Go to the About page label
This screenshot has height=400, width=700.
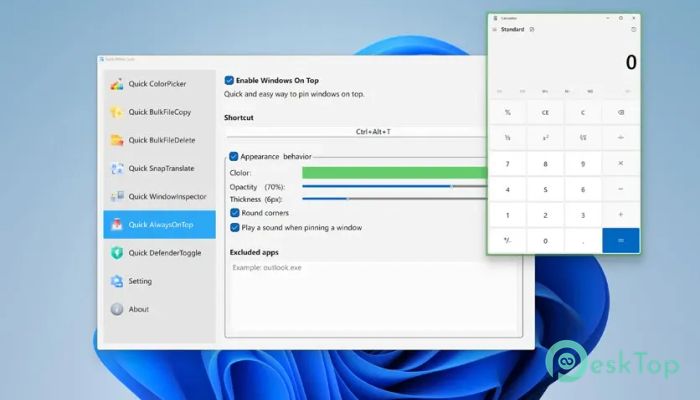[138, 309]
